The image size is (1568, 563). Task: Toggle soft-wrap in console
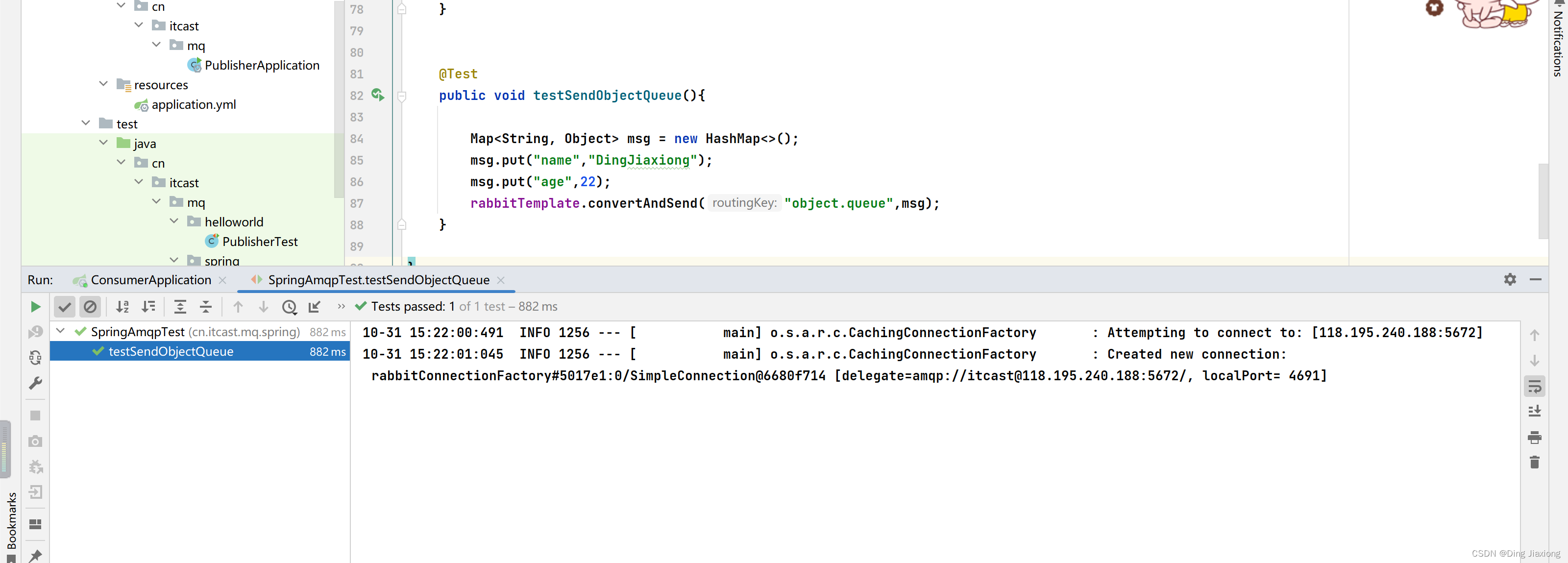point(1535,387)
